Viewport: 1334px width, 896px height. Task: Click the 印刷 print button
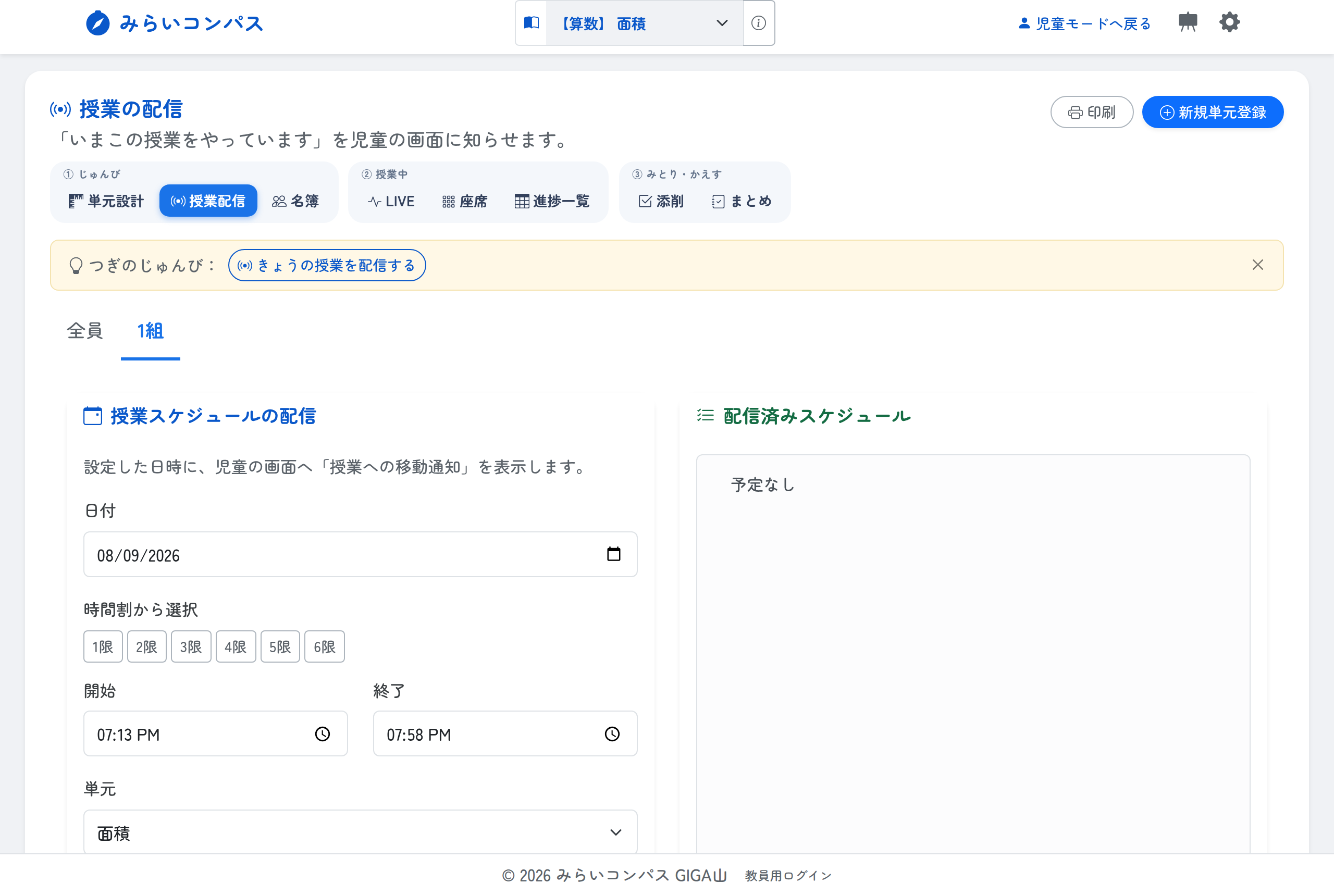point(1092,112)
